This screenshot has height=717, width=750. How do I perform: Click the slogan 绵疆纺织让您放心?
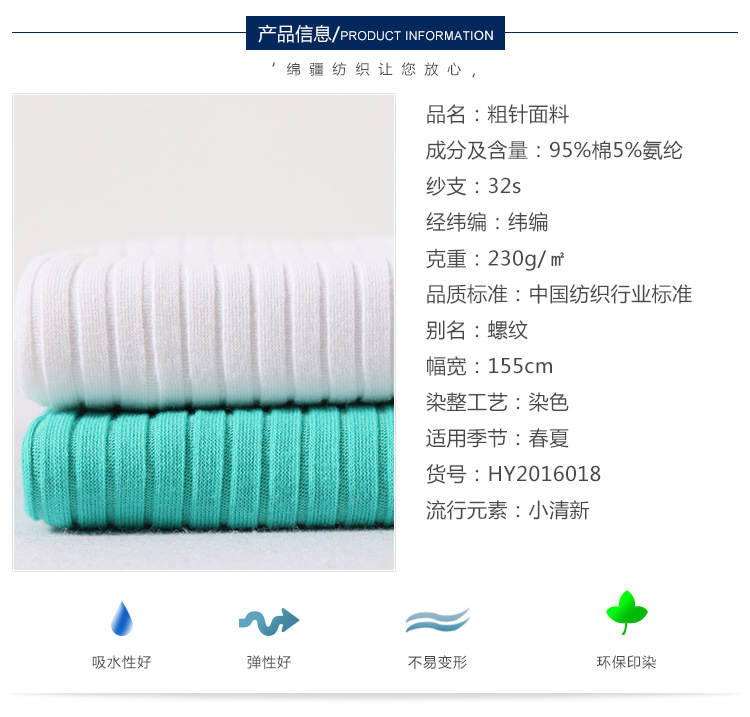(374, 70)
